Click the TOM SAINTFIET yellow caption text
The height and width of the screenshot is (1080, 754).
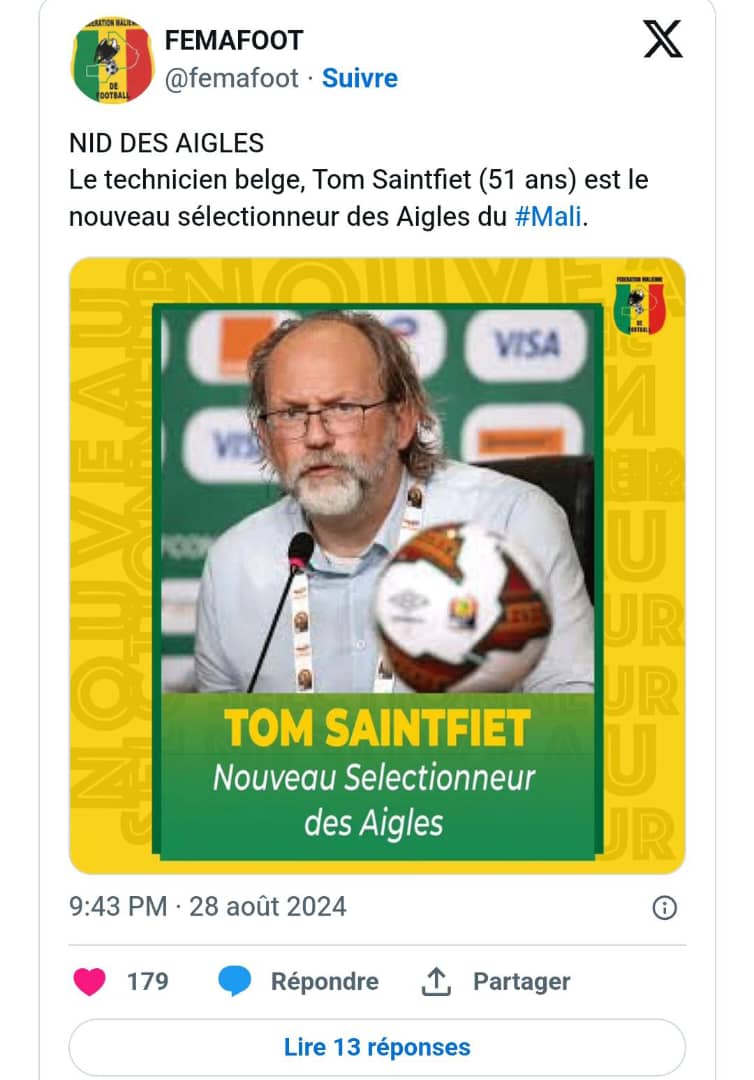point(377,729)
